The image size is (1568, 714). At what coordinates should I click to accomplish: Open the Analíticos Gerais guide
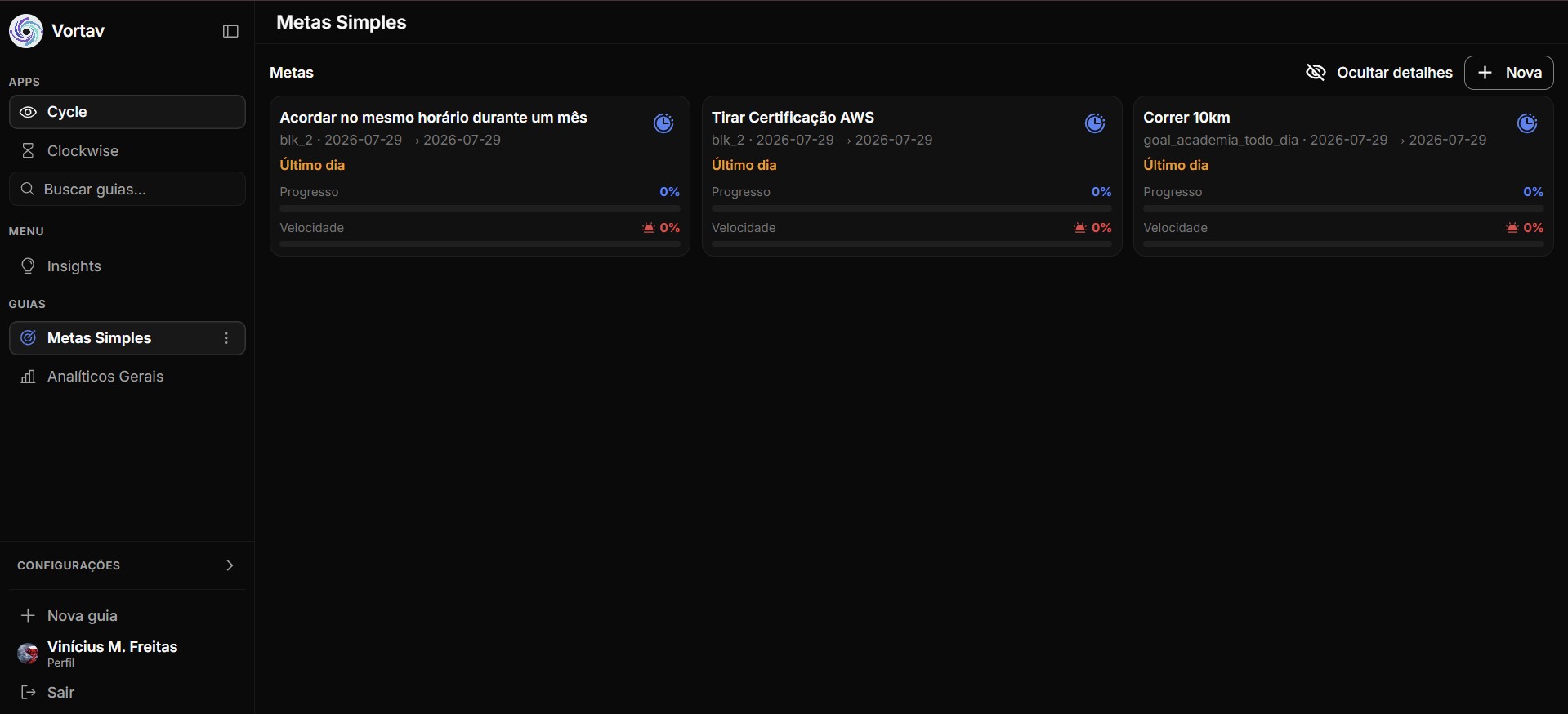point(127,377)
